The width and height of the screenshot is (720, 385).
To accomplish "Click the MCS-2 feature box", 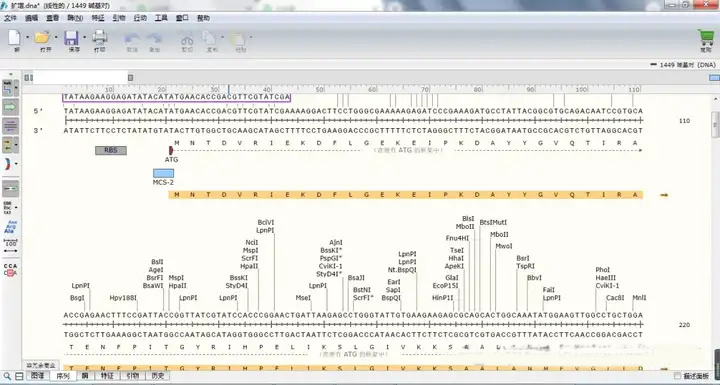I will click(163, 173).
